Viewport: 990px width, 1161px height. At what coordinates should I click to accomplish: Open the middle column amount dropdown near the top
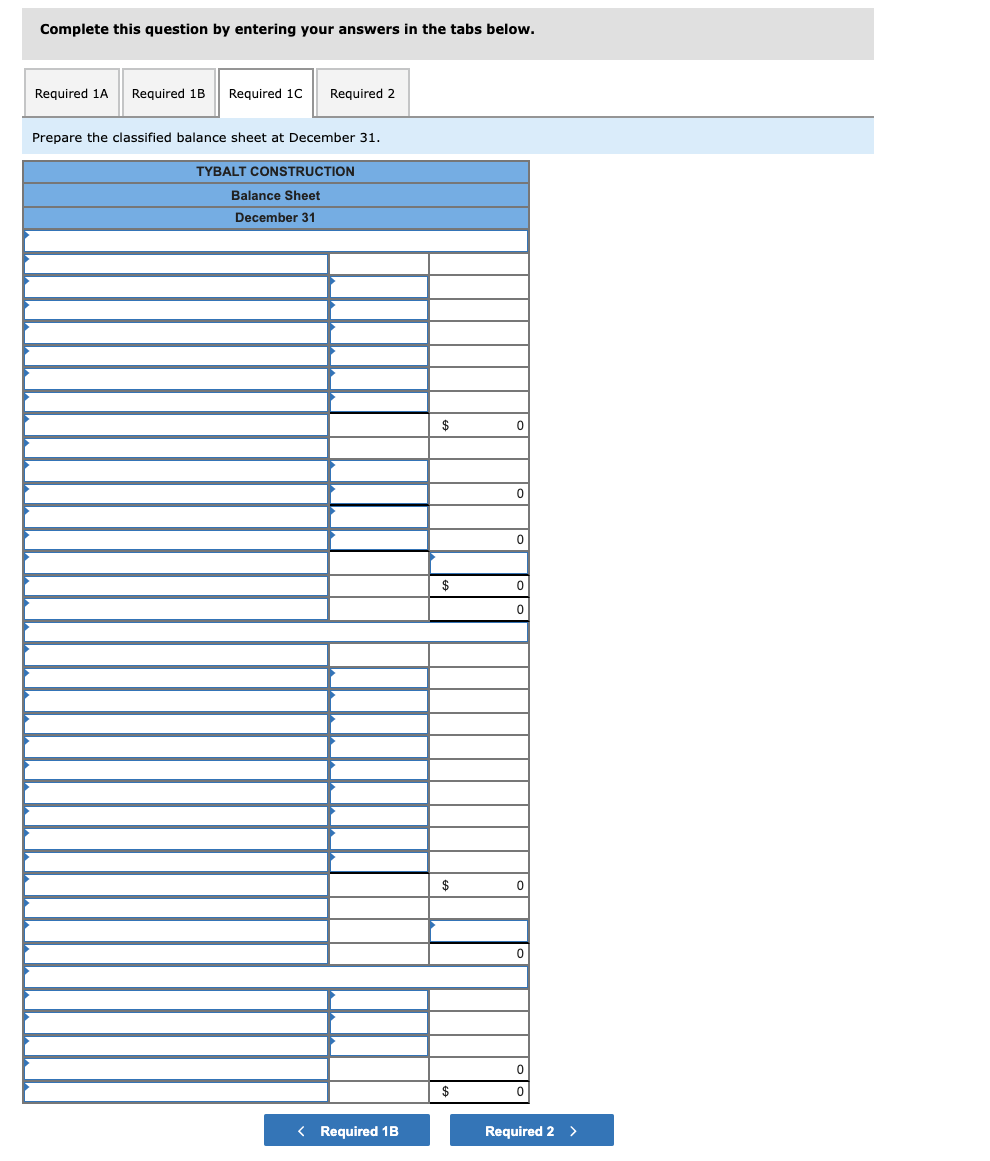tap(377, 286)
